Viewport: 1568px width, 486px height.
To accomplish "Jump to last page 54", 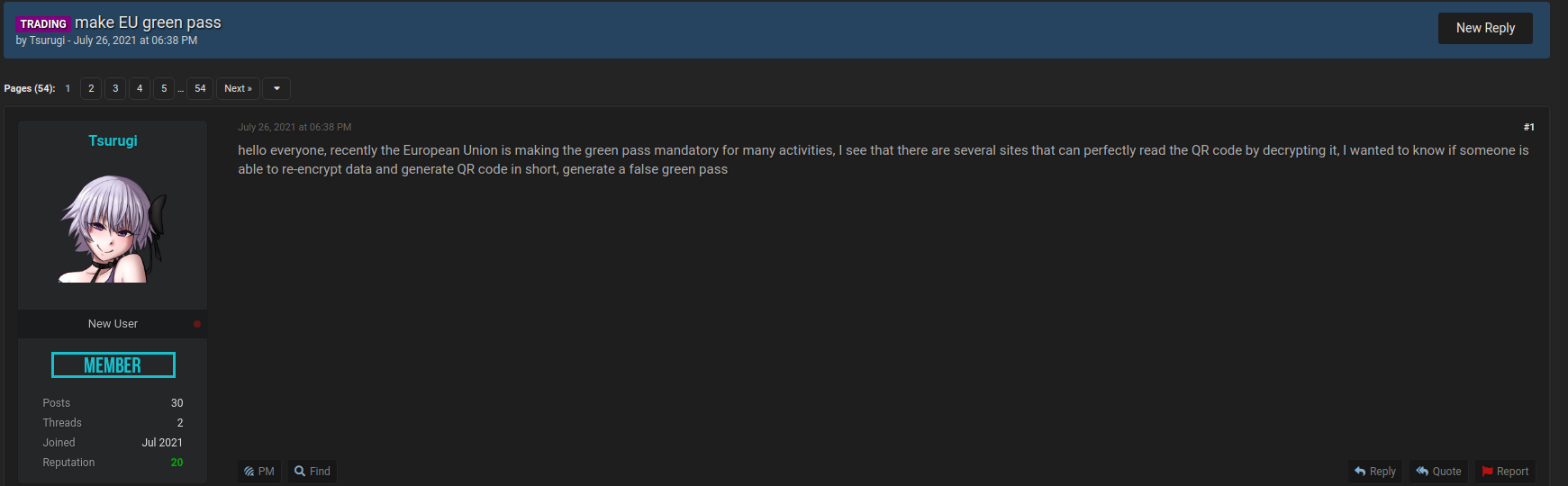I will pos(200,88).
